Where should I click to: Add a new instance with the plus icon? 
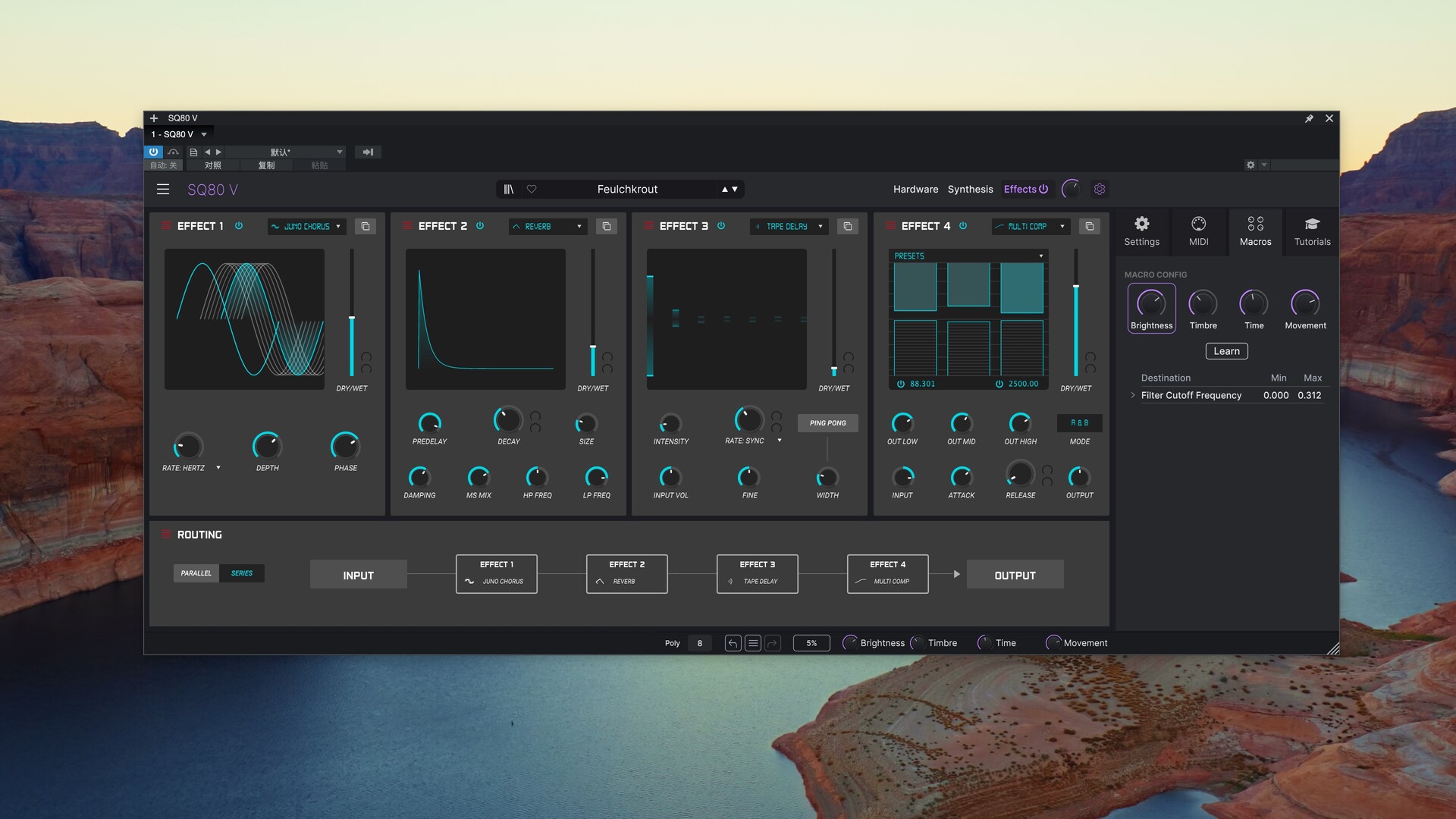pos(154,118)
